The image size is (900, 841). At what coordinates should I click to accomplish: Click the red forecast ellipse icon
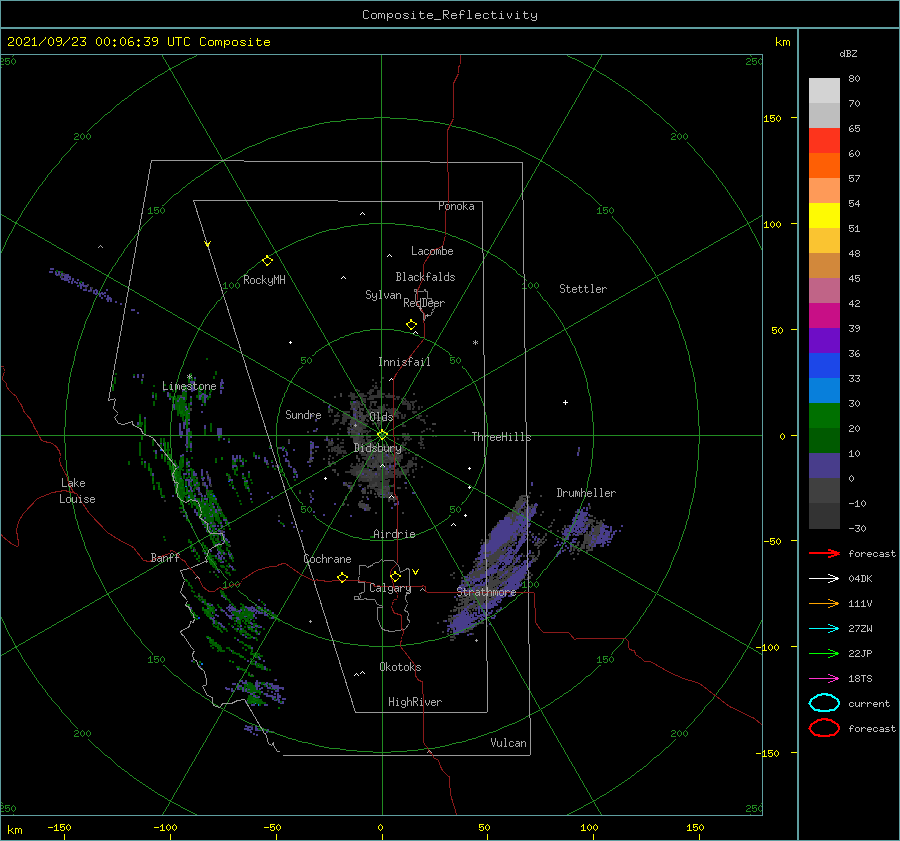click(824, 728)
